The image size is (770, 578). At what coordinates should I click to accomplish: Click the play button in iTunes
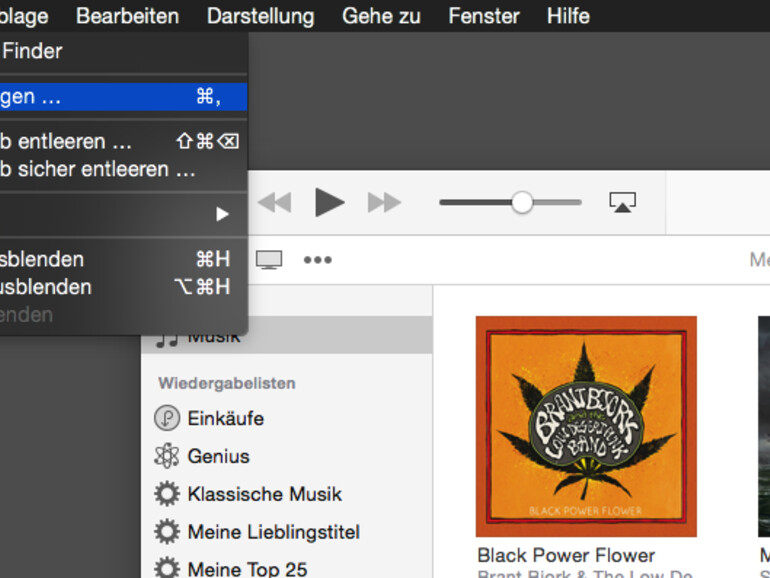click(x=329, y=202)
